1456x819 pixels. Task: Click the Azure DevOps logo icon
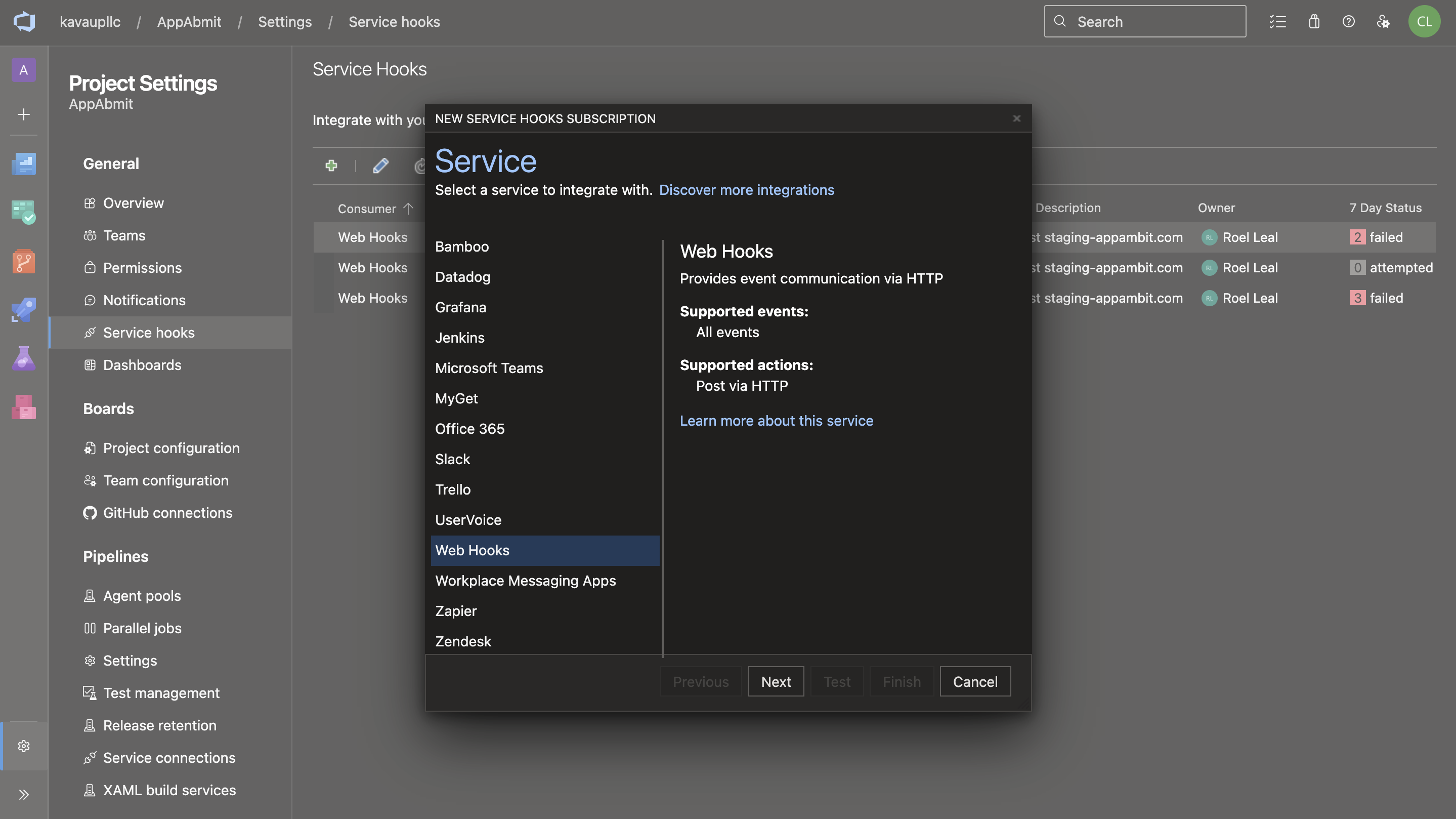pos(24,22)
